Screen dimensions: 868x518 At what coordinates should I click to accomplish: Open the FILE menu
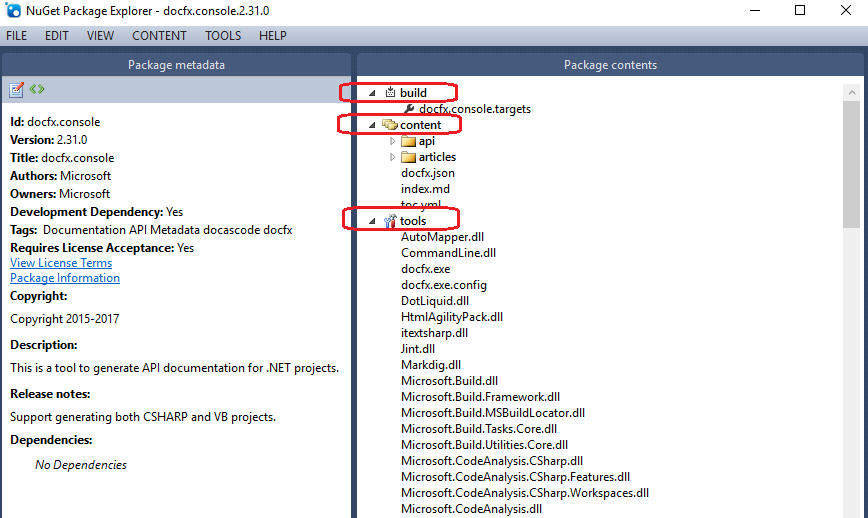(17, 36)
